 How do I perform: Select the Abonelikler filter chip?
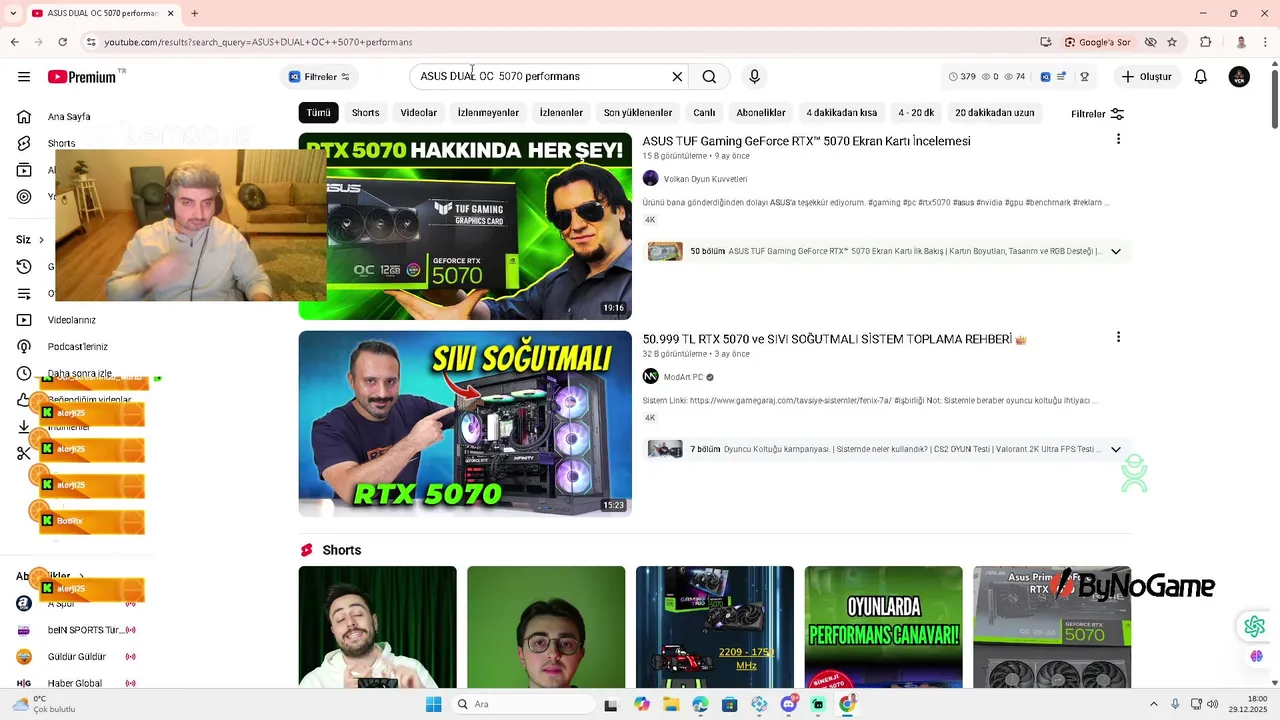(x=761, y=113)
